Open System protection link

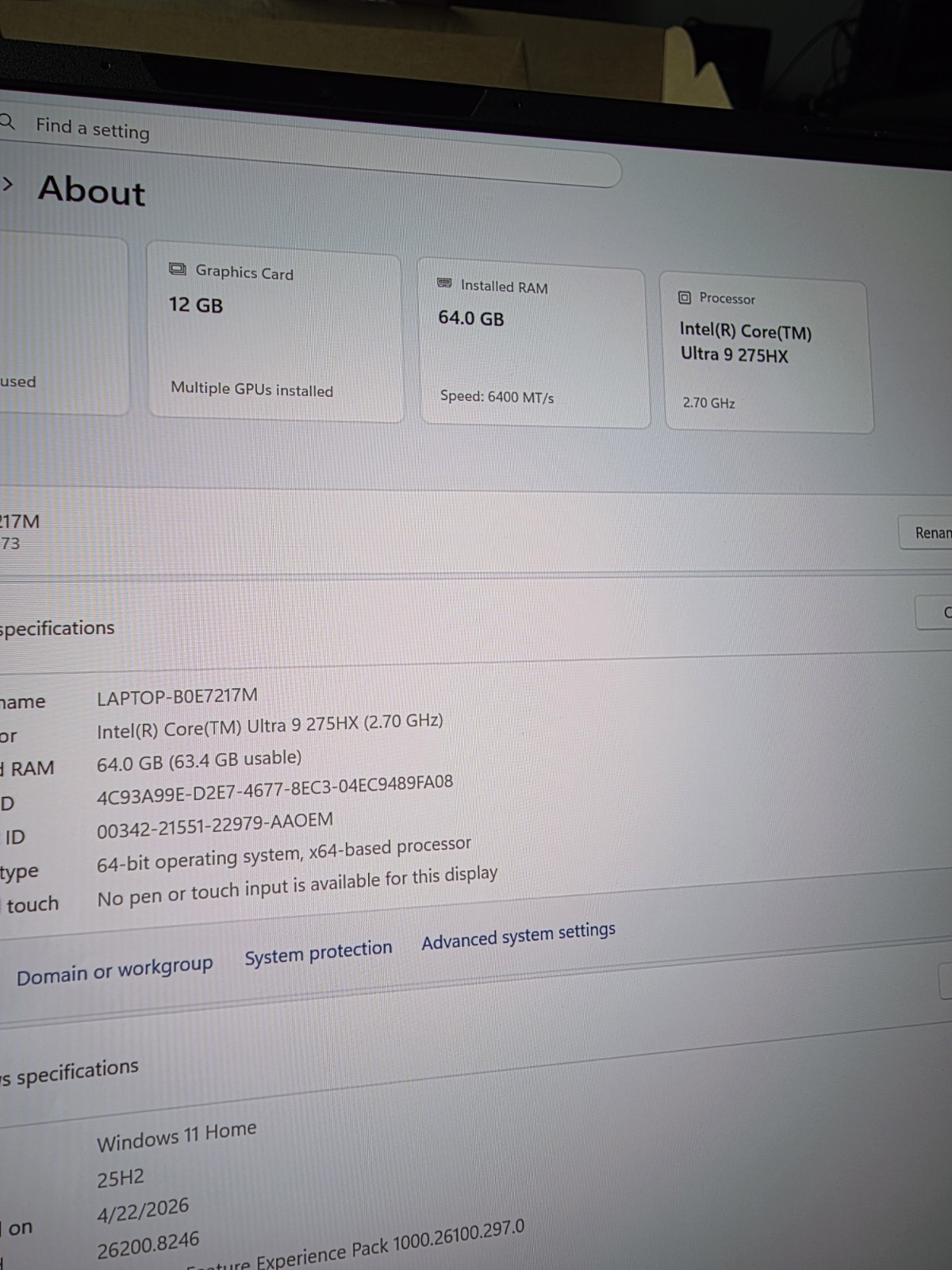pos(318,953)
